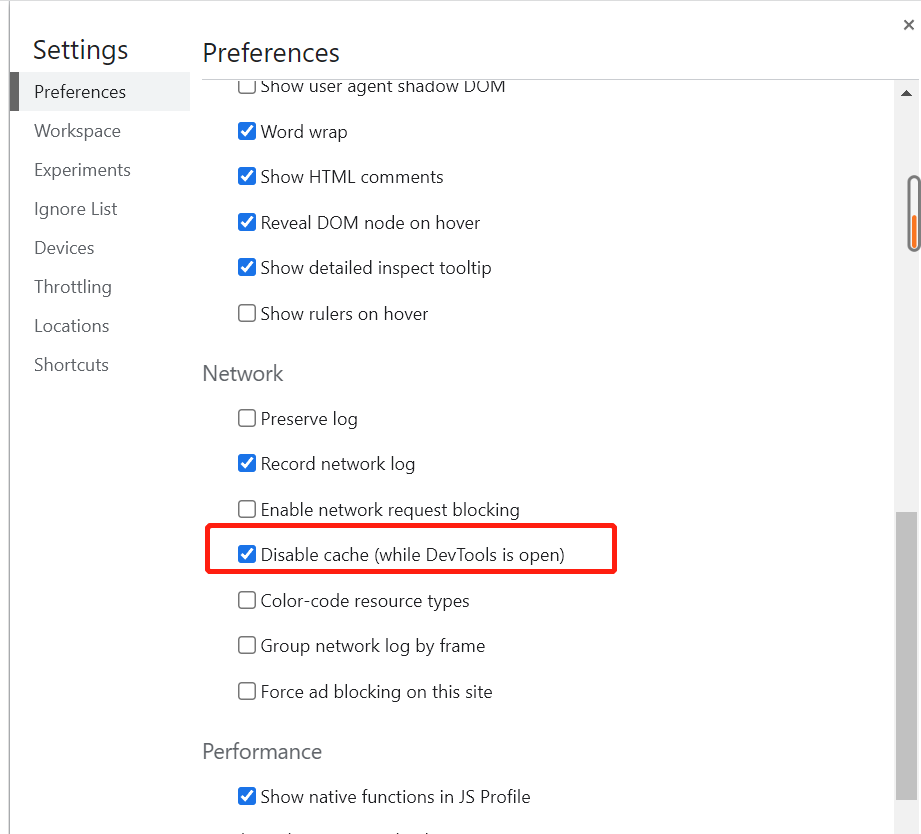This screenshot has height=834, width=921.
Task: Disable Show HTML comments
Action: (247, 177)
